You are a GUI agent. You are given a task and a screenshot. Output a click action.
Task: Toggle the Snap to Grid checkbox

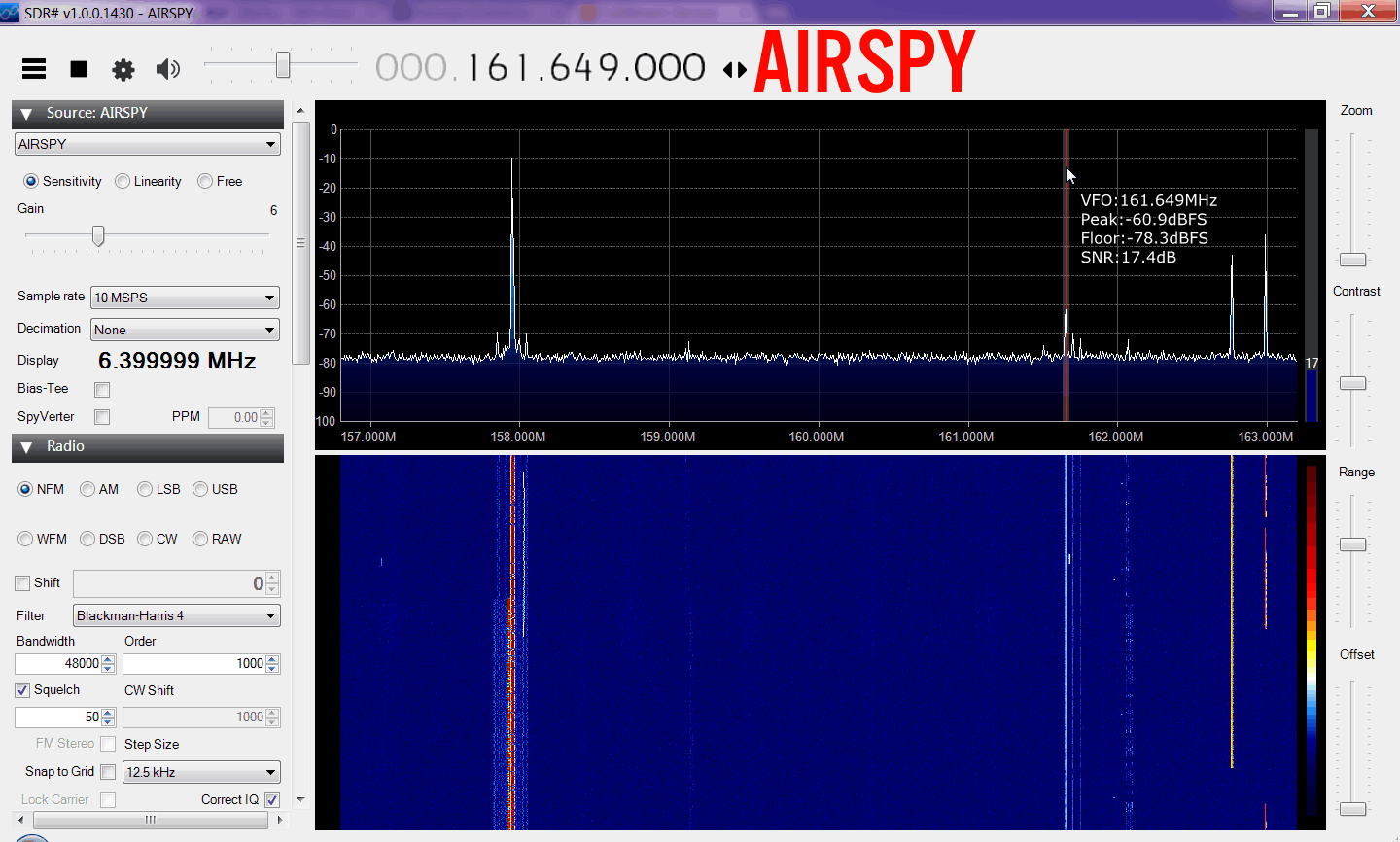(108, 772)
